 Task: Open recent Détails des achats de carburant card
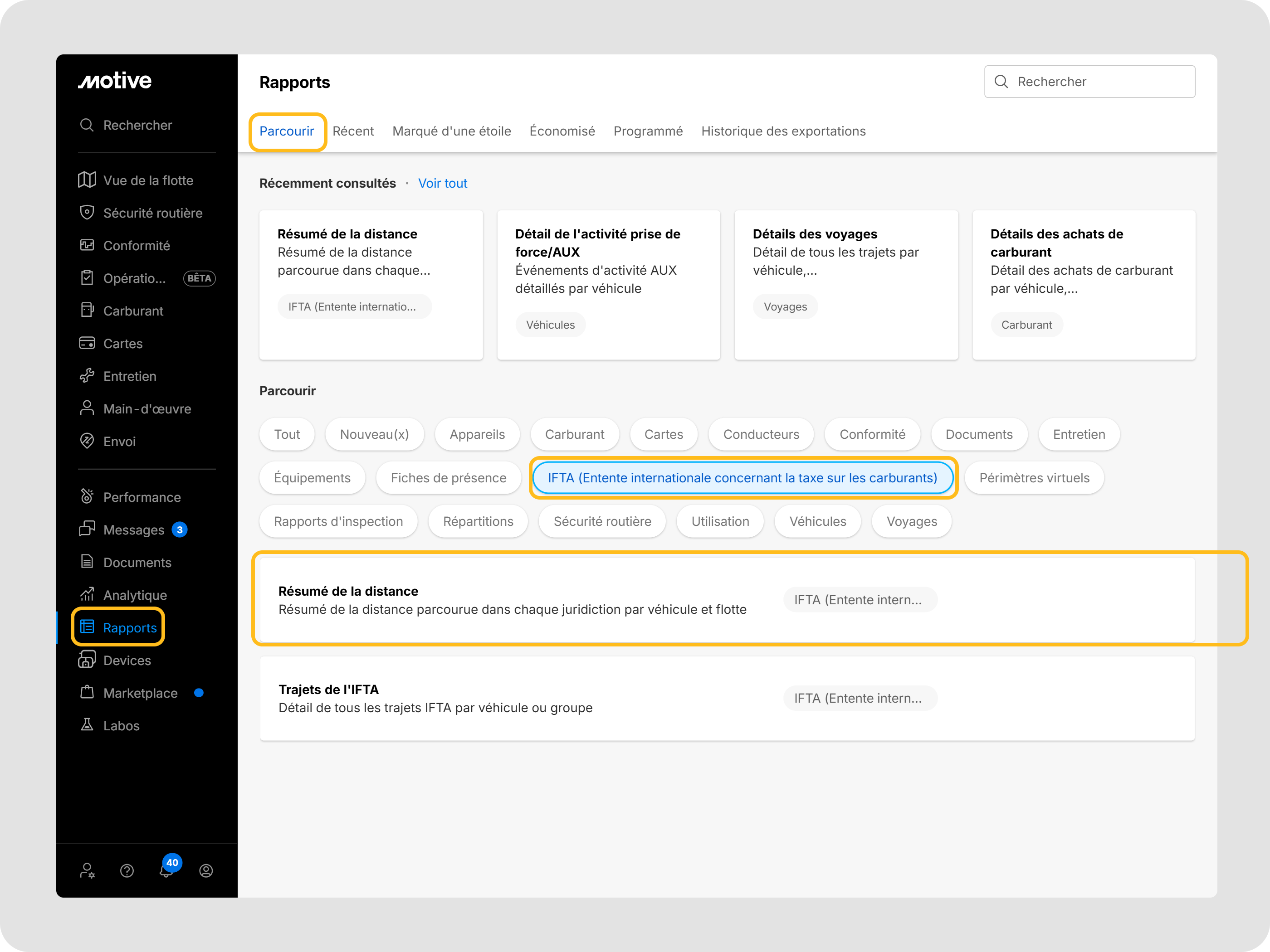1084,285
